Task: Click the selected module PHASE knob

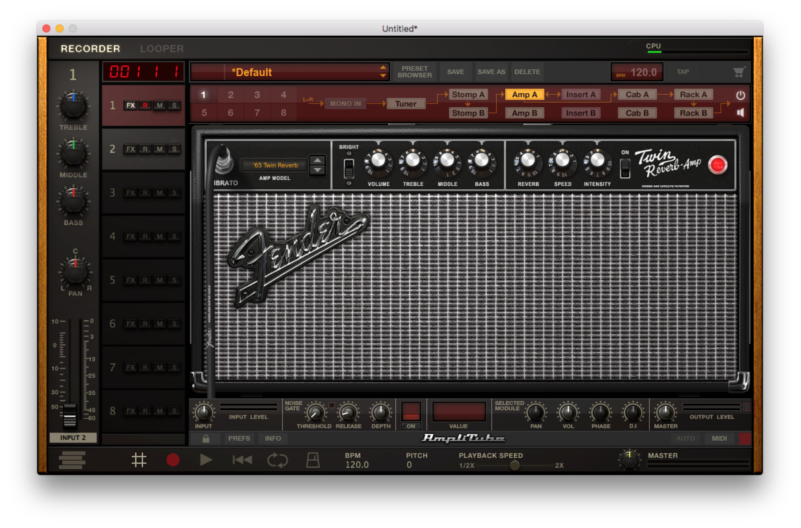Action: pyautogui.click(x=600, y=412)
